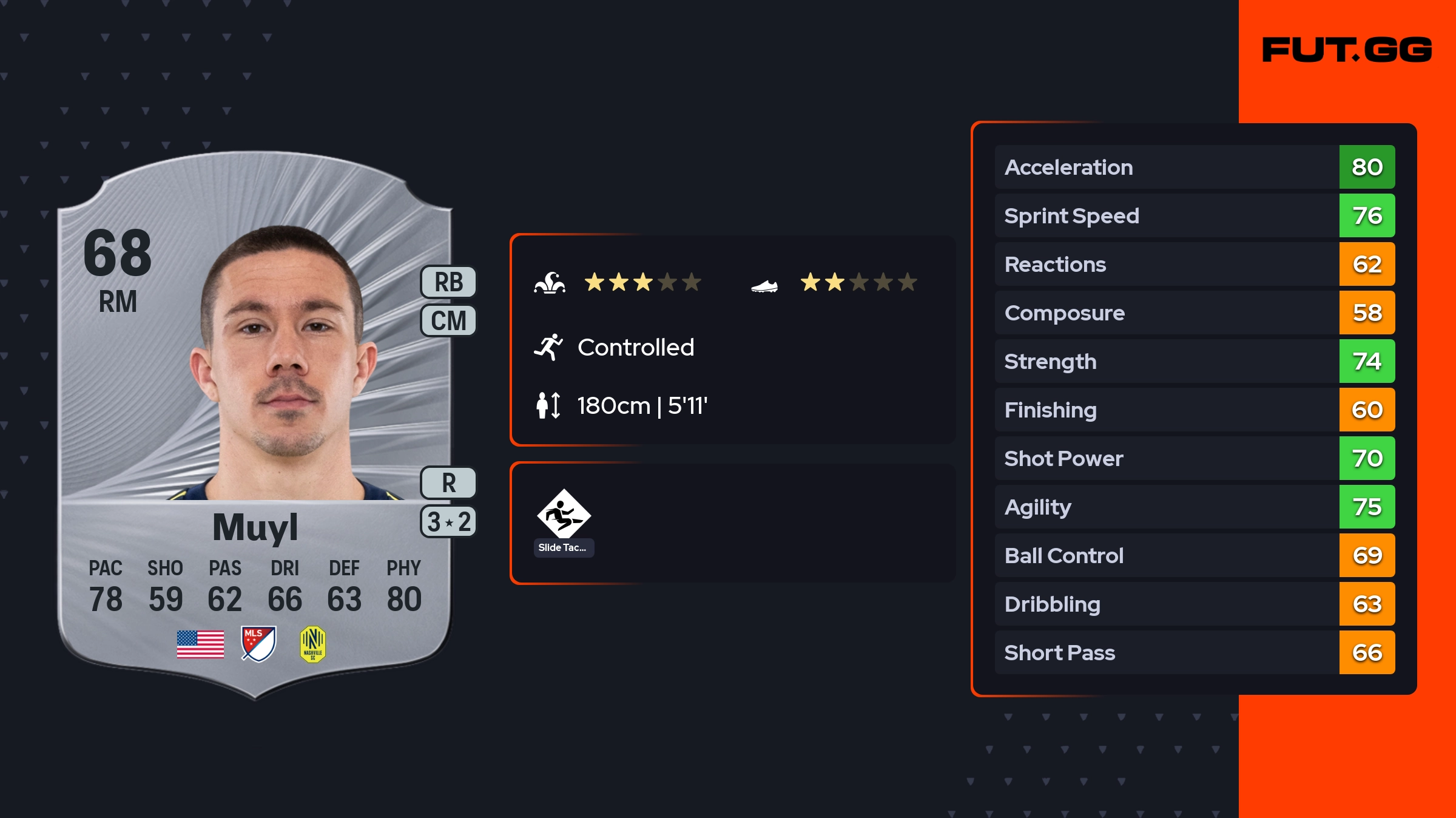Click the FUT.GG logo
This screenshot has width=1456, height=818.
pyautogui.click(x=1347, y=50)
